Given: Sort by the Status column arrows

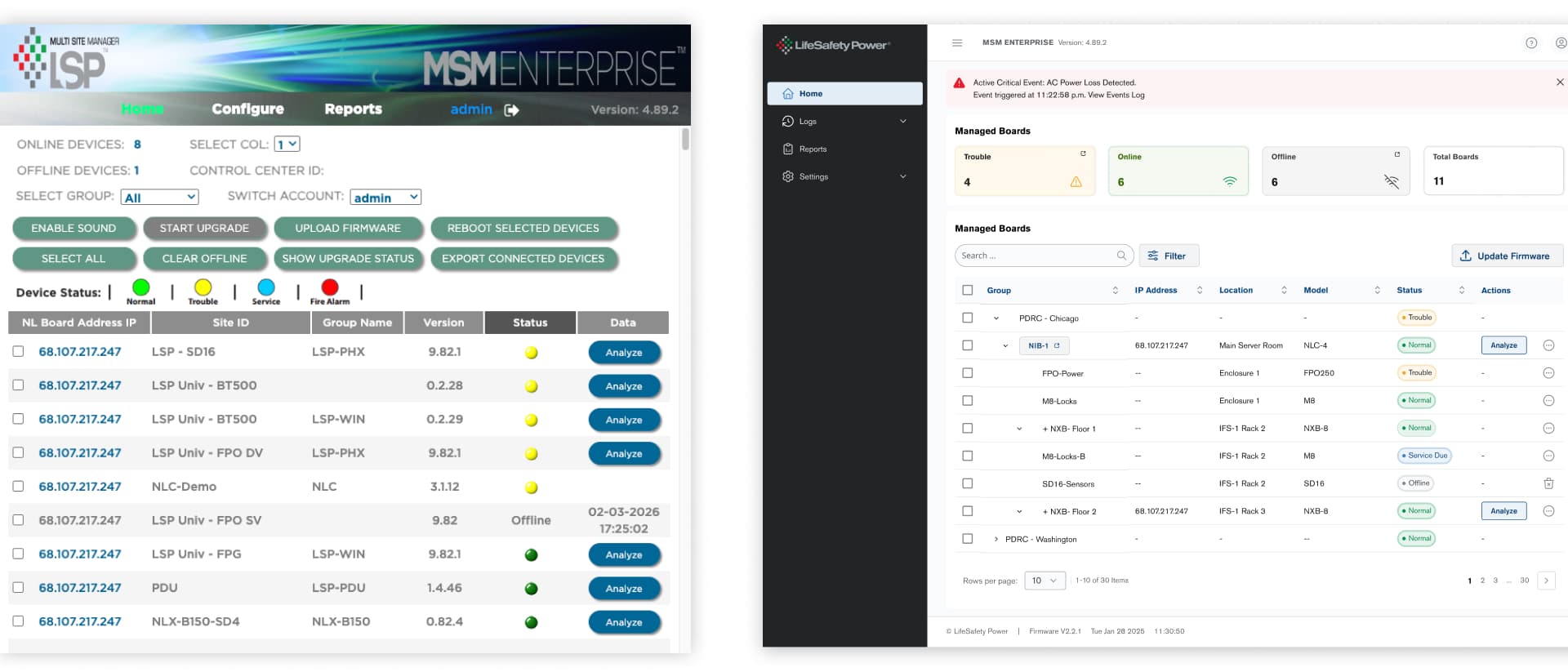Looking at the screenshot, I should point(1462,291).
